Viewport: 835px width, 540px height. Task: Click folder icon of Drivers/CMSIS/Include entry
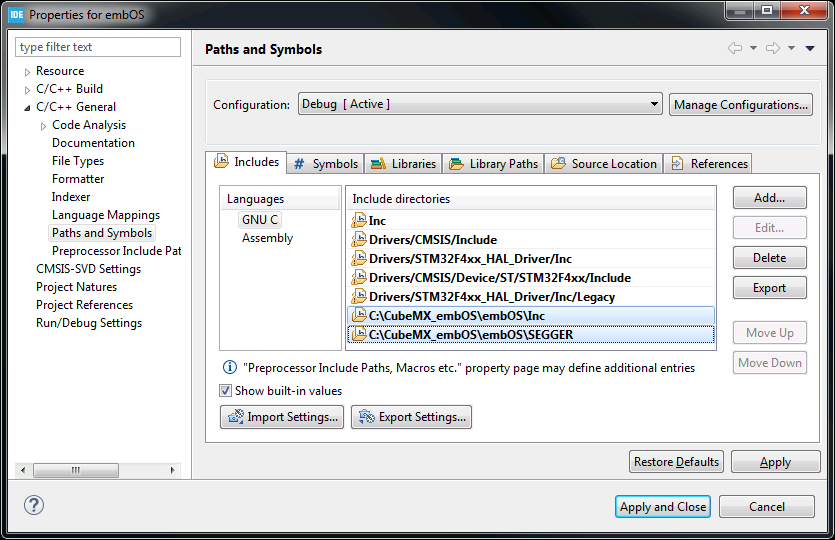(359, 240)
